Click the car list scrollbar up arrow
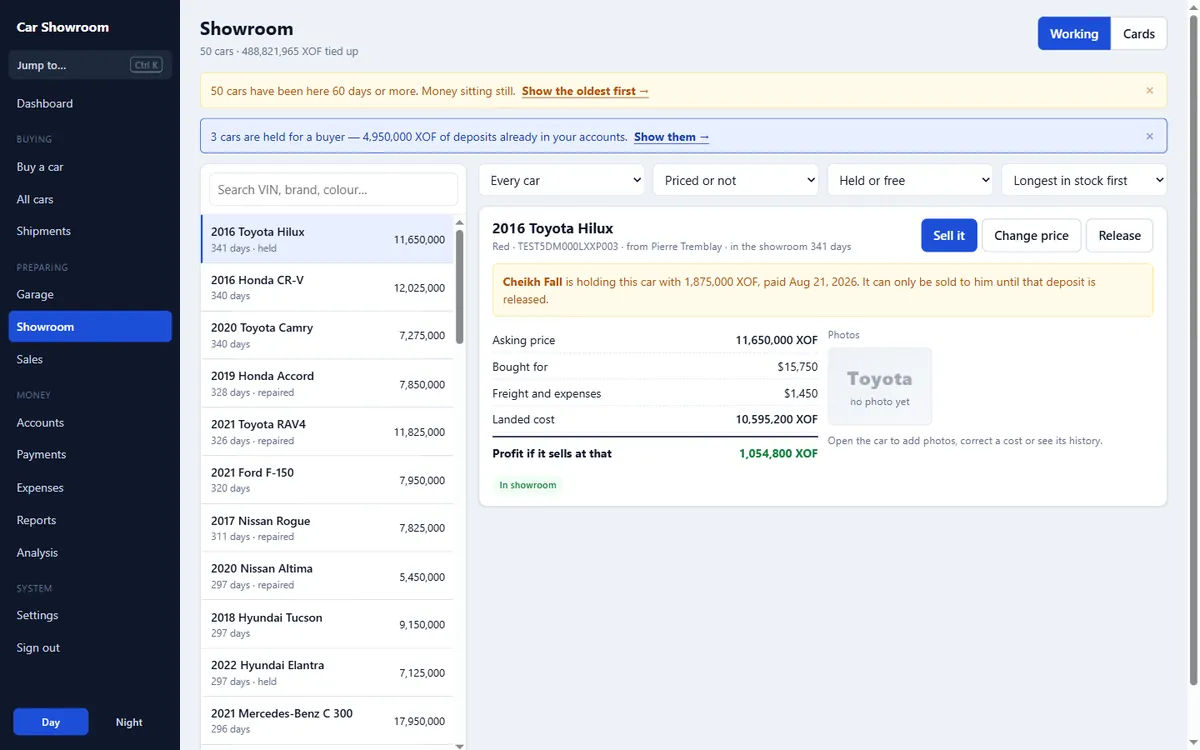Image resolution: width=1200 pixels, height=750 pixels. click(460, 223)
